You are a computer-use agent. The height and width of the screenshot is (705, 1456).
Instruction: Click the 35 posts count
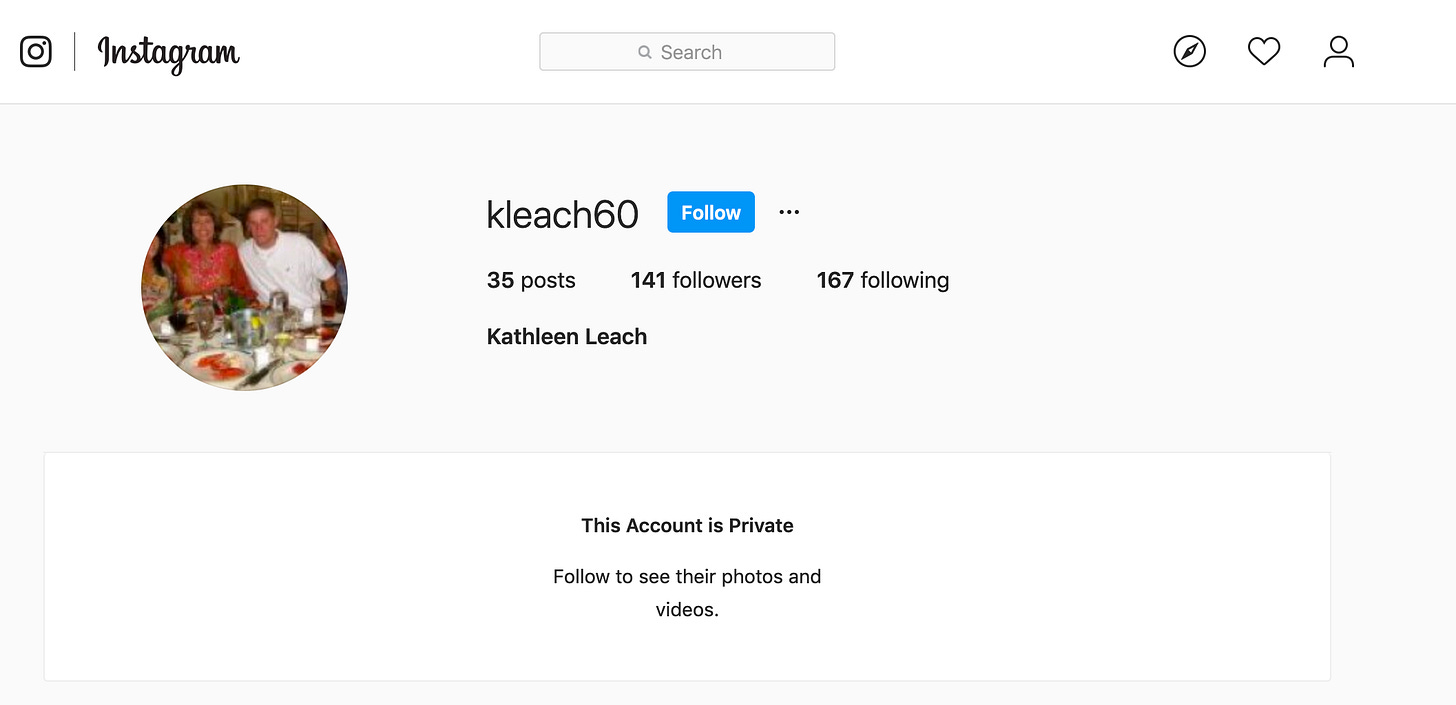(x=531, y=281)
